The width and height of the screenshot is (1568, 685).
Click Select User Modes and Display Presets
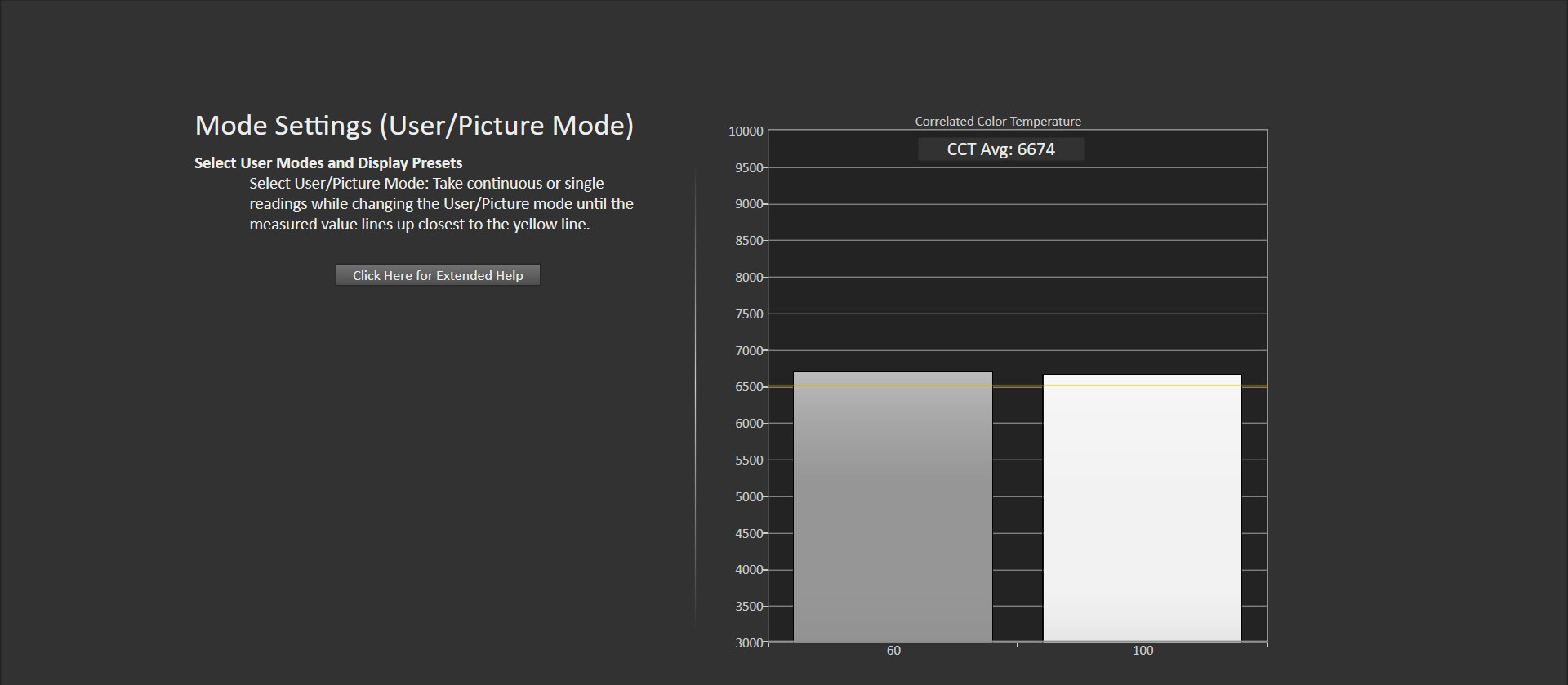[328, 163]
